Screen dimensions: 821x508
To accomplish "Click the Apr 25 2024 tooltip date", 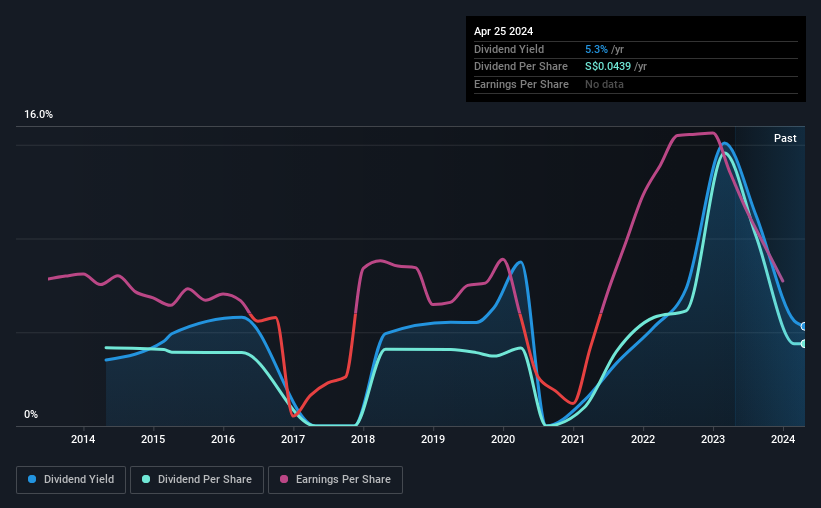I will click(503, 31).
